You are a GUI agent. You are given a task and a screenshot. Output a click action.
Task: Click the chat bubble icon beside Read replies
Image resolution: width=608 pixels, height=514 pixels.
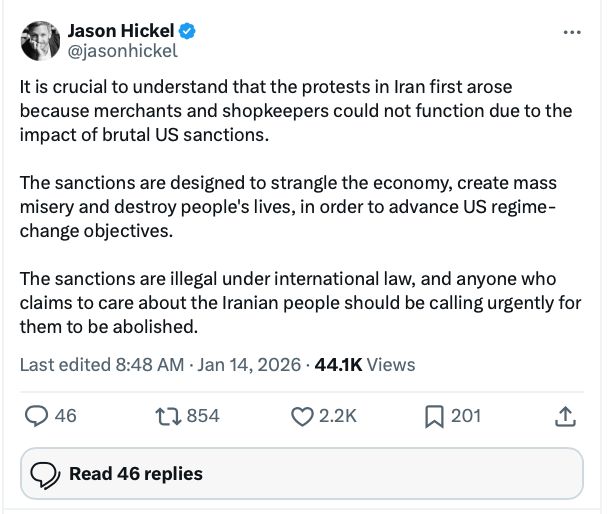click(46, 473)
